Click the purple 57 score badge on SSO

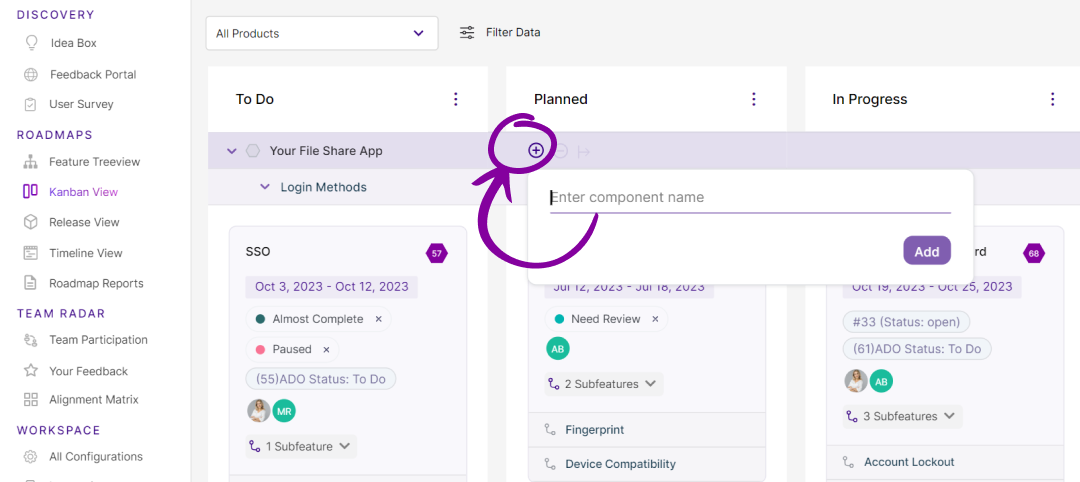[x=436, y=254]
